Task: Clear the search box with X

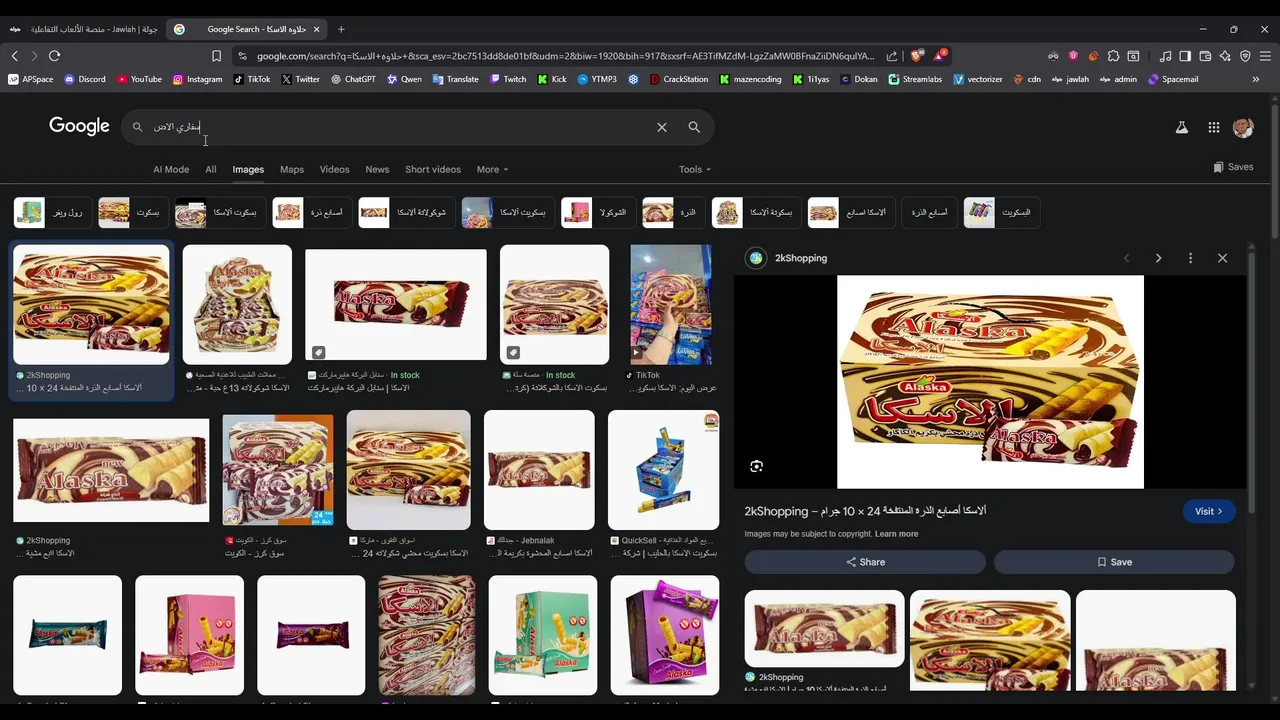Action: click(x=661, y=127)
